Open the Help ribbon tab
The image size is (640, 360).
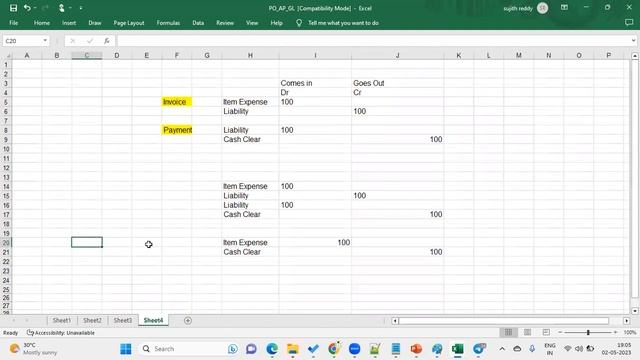pos(276,23)
